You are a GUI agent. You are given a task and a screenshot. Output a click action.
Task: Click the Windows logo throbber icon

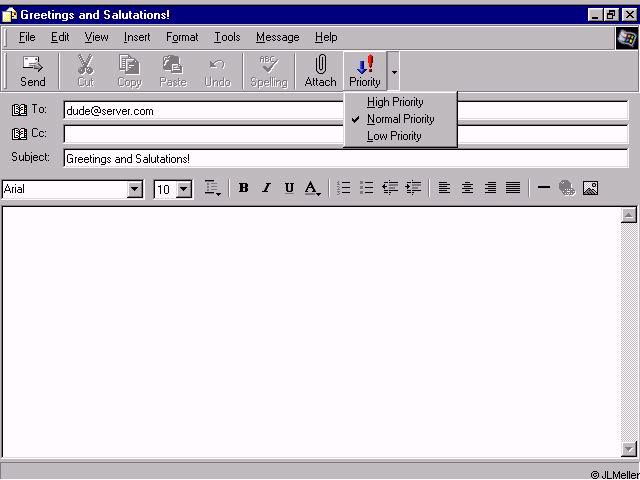[x=627, y=38]
